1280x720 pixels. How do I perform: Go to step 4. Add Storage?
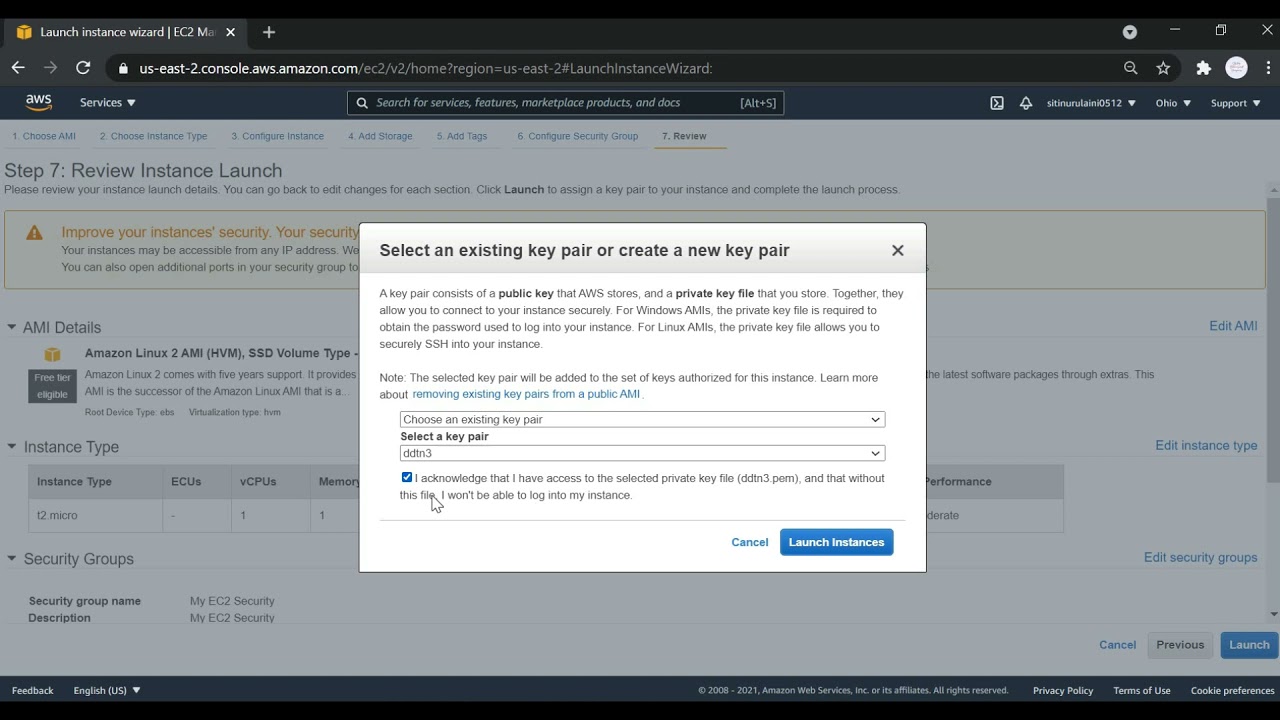click(380, 136)
